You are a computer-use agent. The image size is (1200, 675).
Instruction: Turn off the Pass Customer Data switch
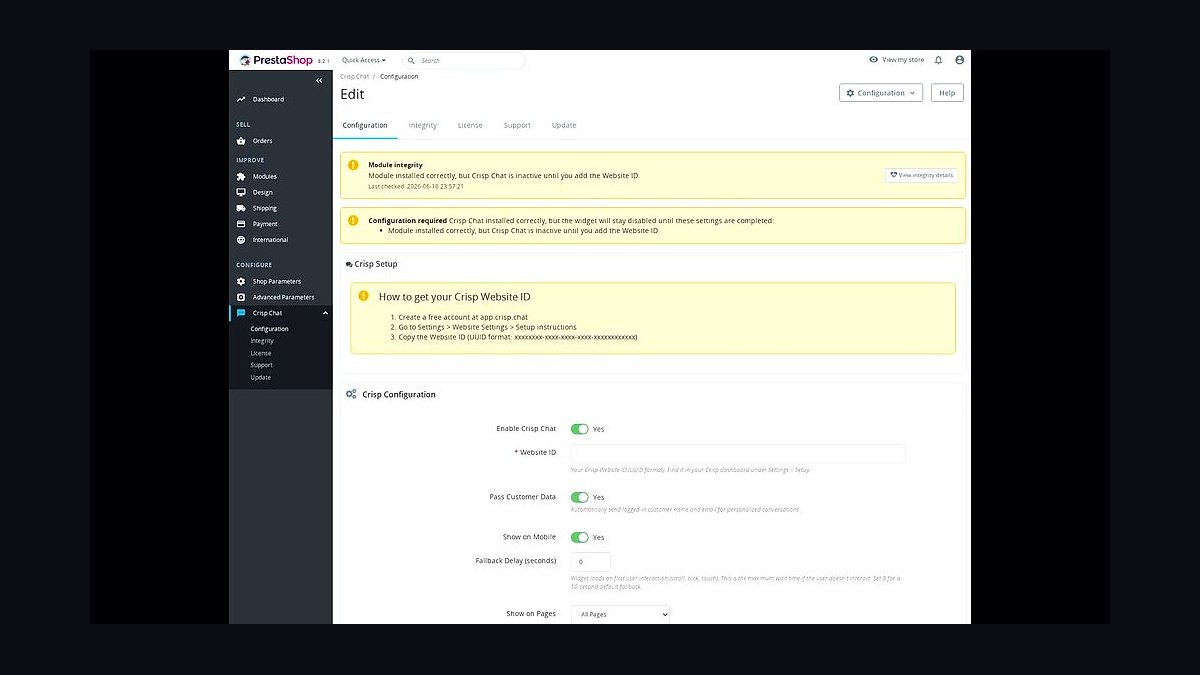tap(580, 497)
